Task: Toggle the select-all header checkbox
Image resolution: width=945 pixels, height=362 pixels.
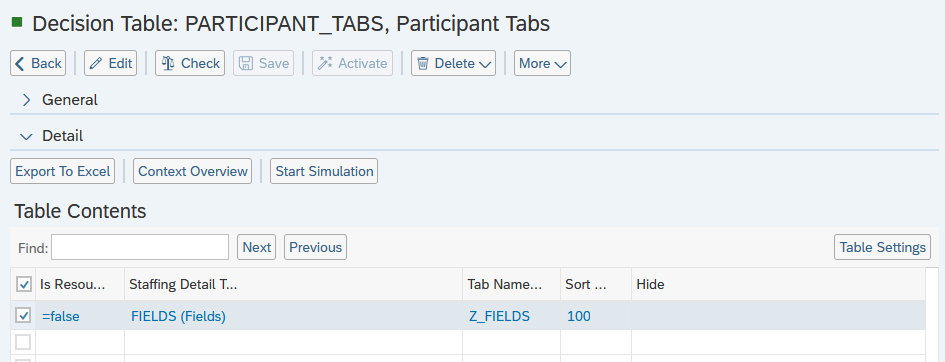Action: [23, 284]
